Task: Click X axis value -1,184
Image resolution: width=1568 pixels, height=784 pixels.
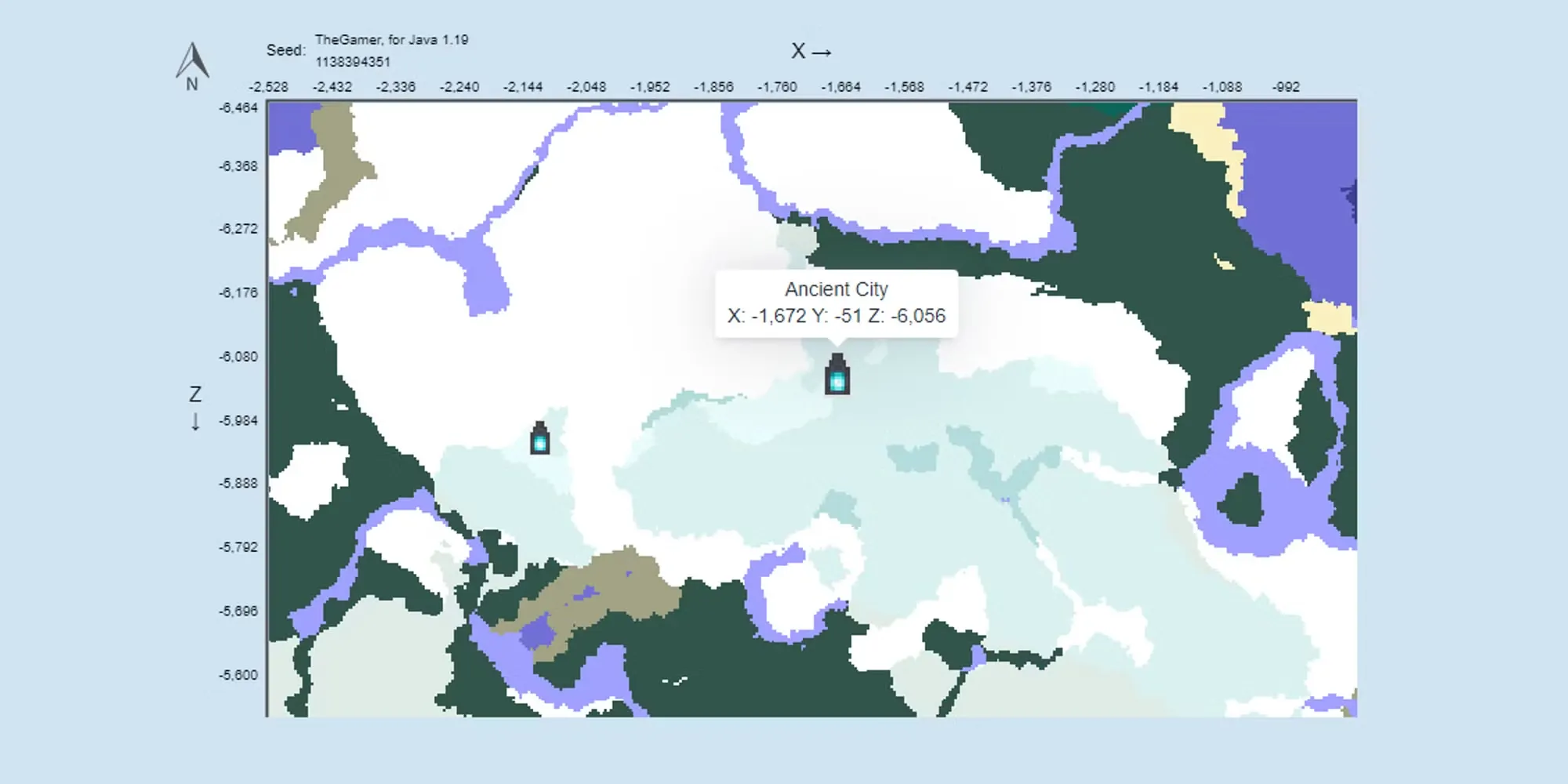Action: (x=1158, y=87)
